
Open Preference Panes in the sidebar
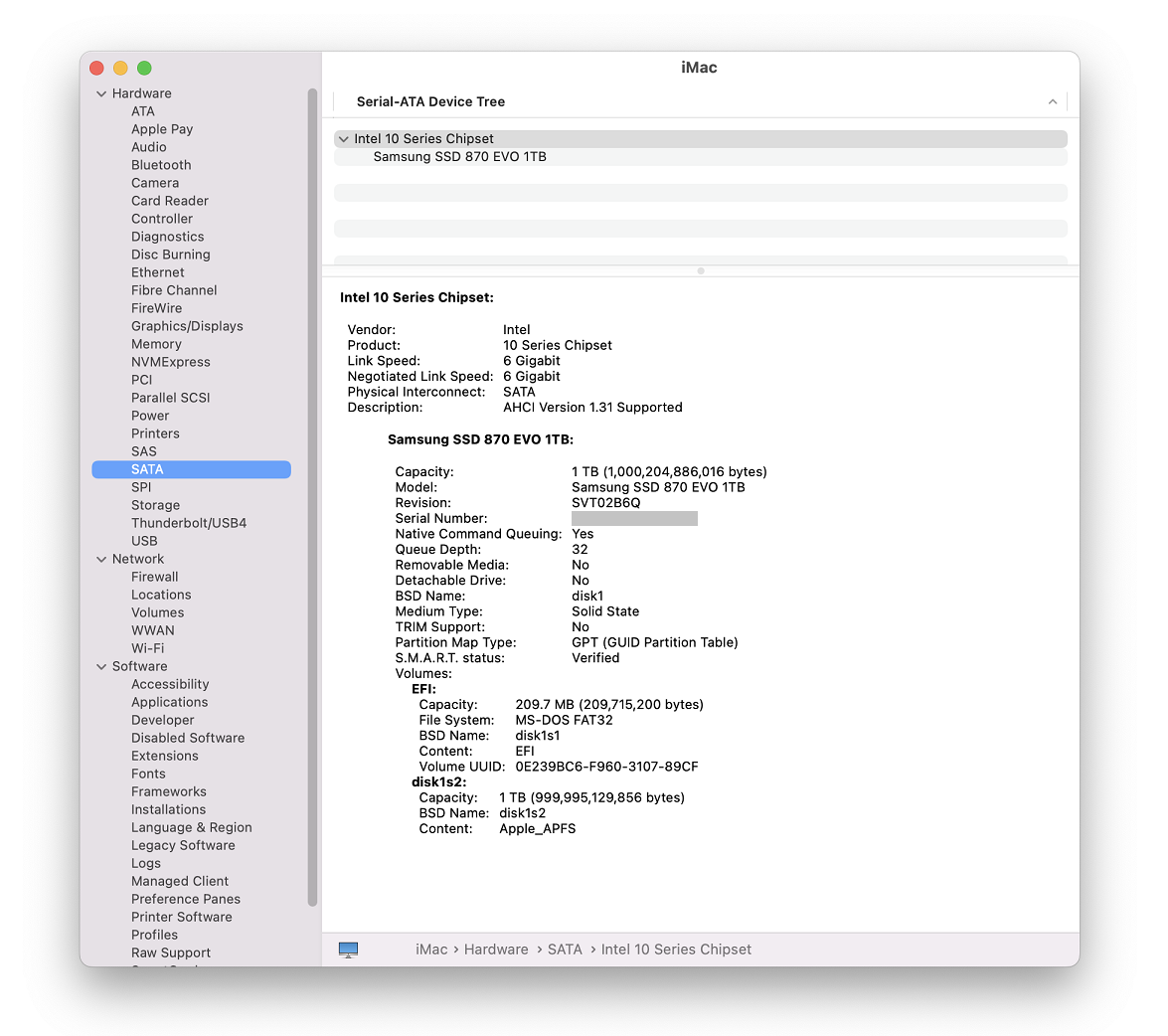[x=186, y=899]
